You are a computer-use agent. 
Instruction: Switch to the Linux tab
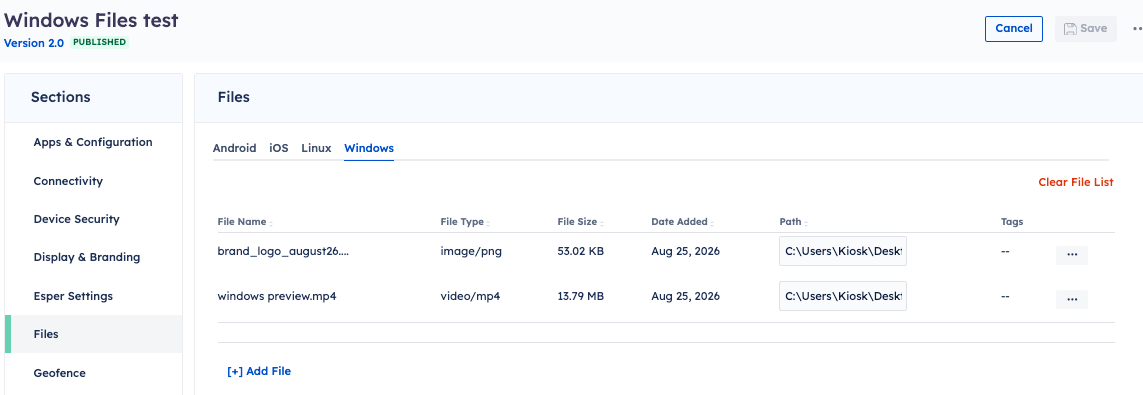pyautogui.click(x=316, y=148)
